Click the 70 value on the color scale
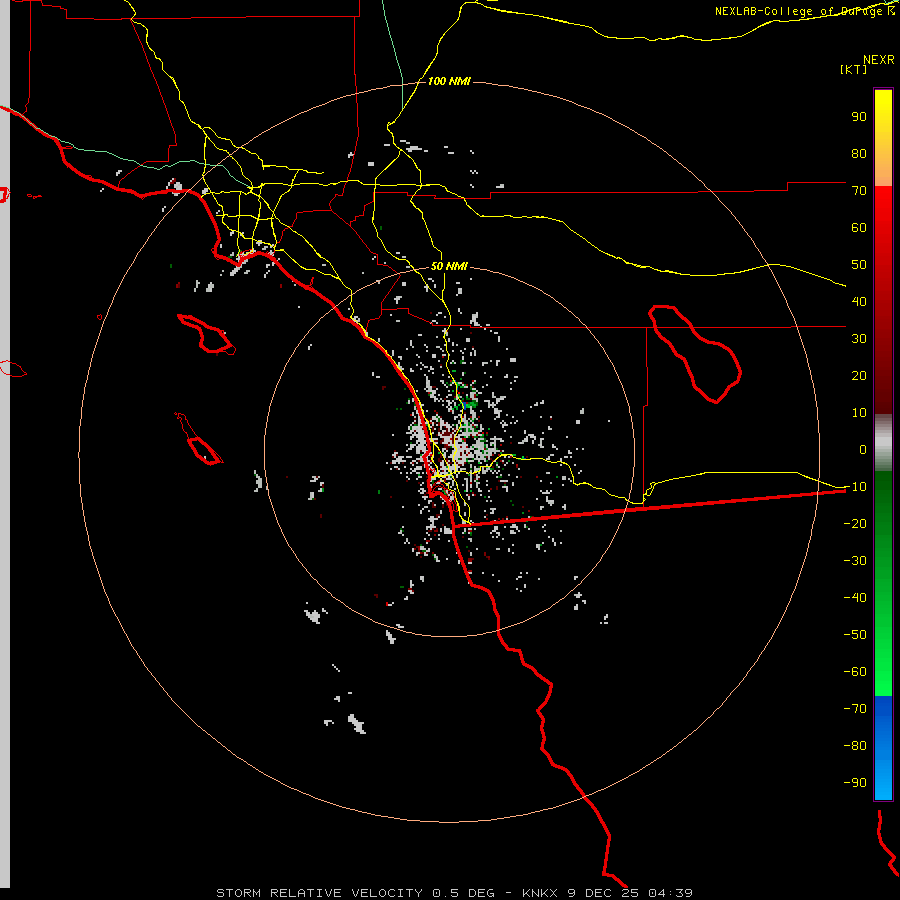The height and width of the screenshot is (900, 900). click(859, 191)
